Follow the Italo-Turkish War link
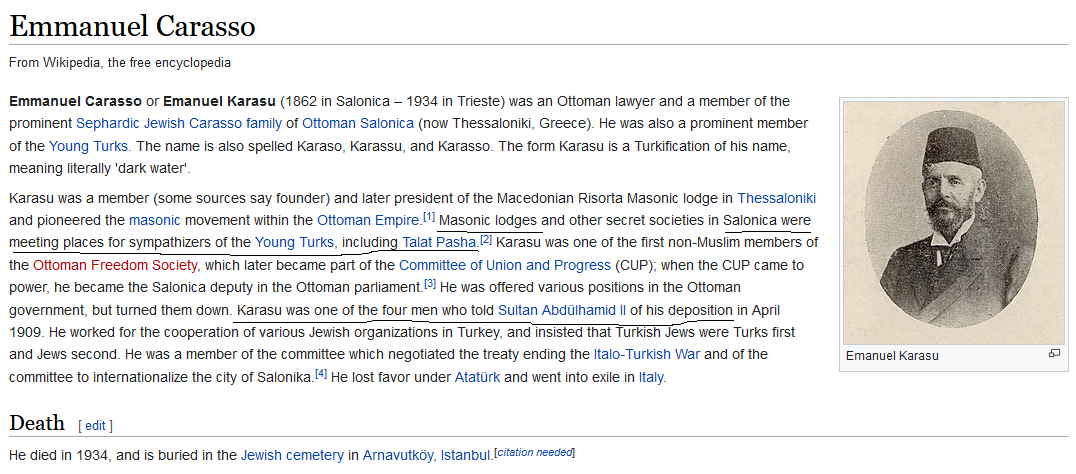Image resolution: width=1076 pixels, height=474 pixels. point(647,355)
